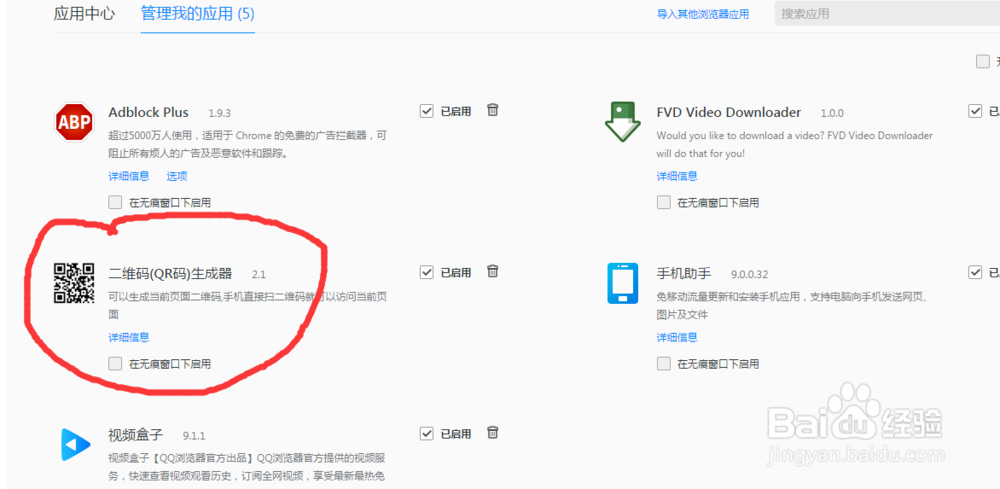
Task: Open the 选项 link for Adblock Plus
Action: tap(177, 176)
